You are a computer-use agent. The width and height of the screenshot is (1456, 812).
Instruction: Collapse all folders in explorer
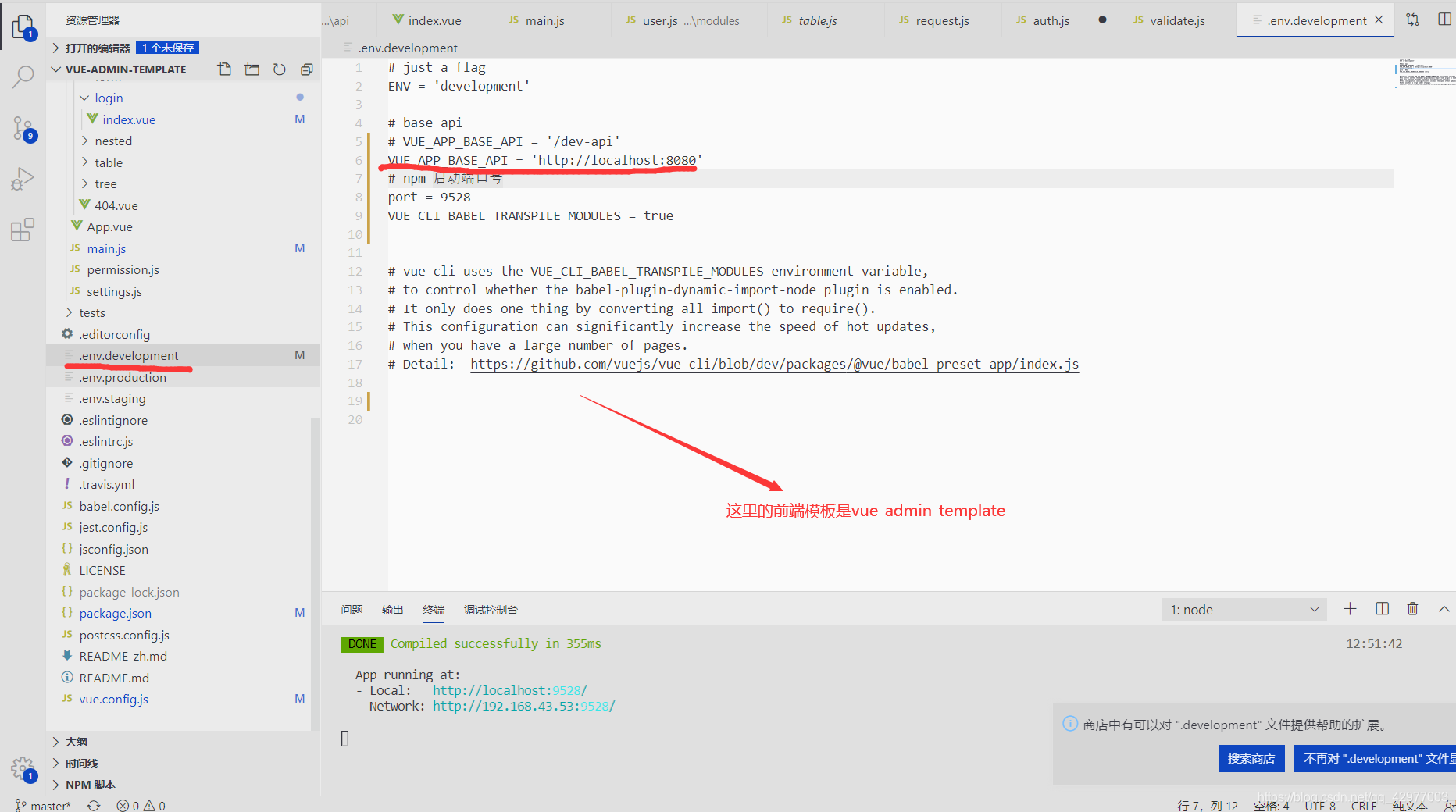pyautogui.click(x=307, y=69)
